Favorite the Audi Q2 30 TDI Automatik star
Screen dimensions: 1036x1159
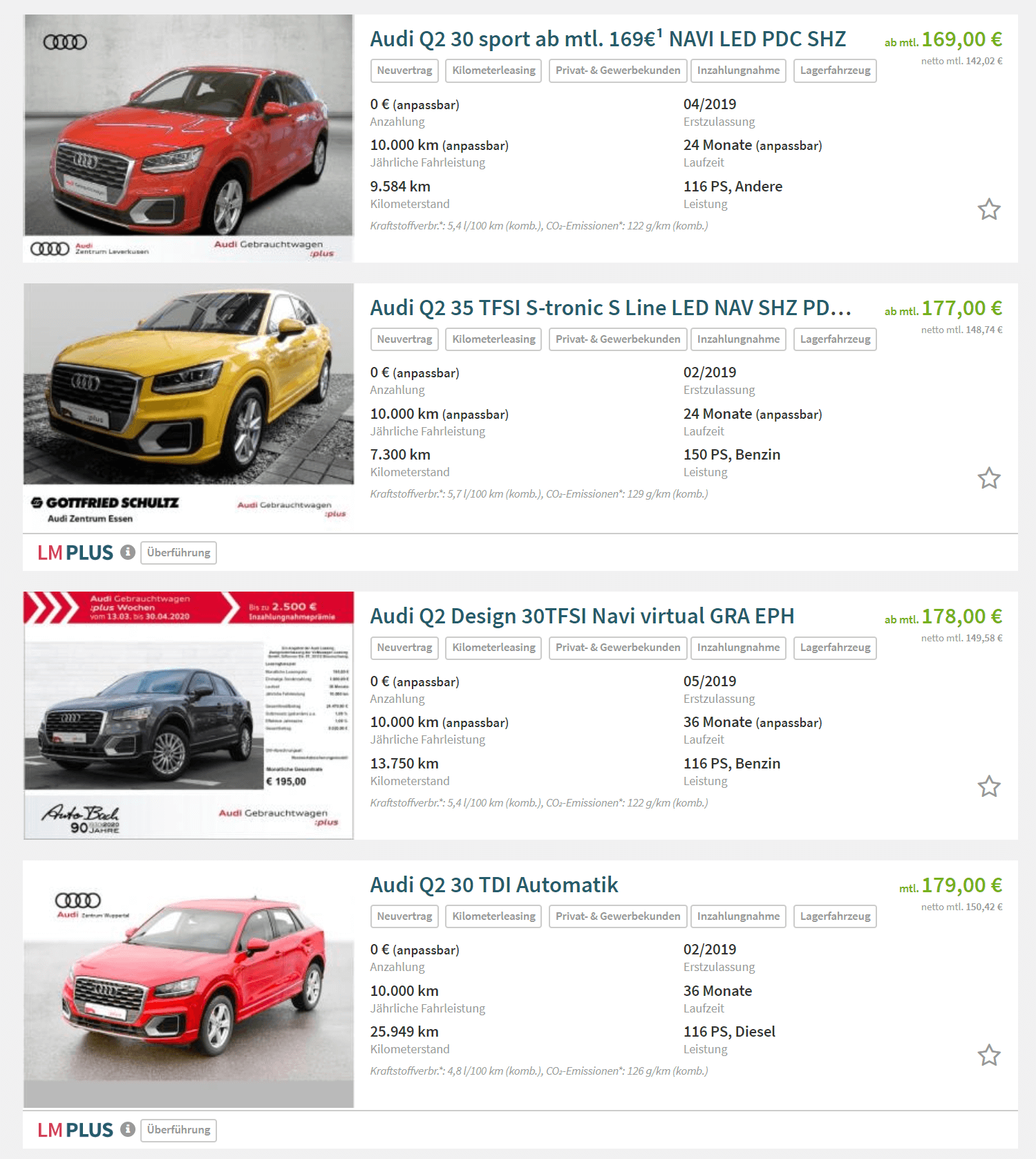coord(989,1055)
